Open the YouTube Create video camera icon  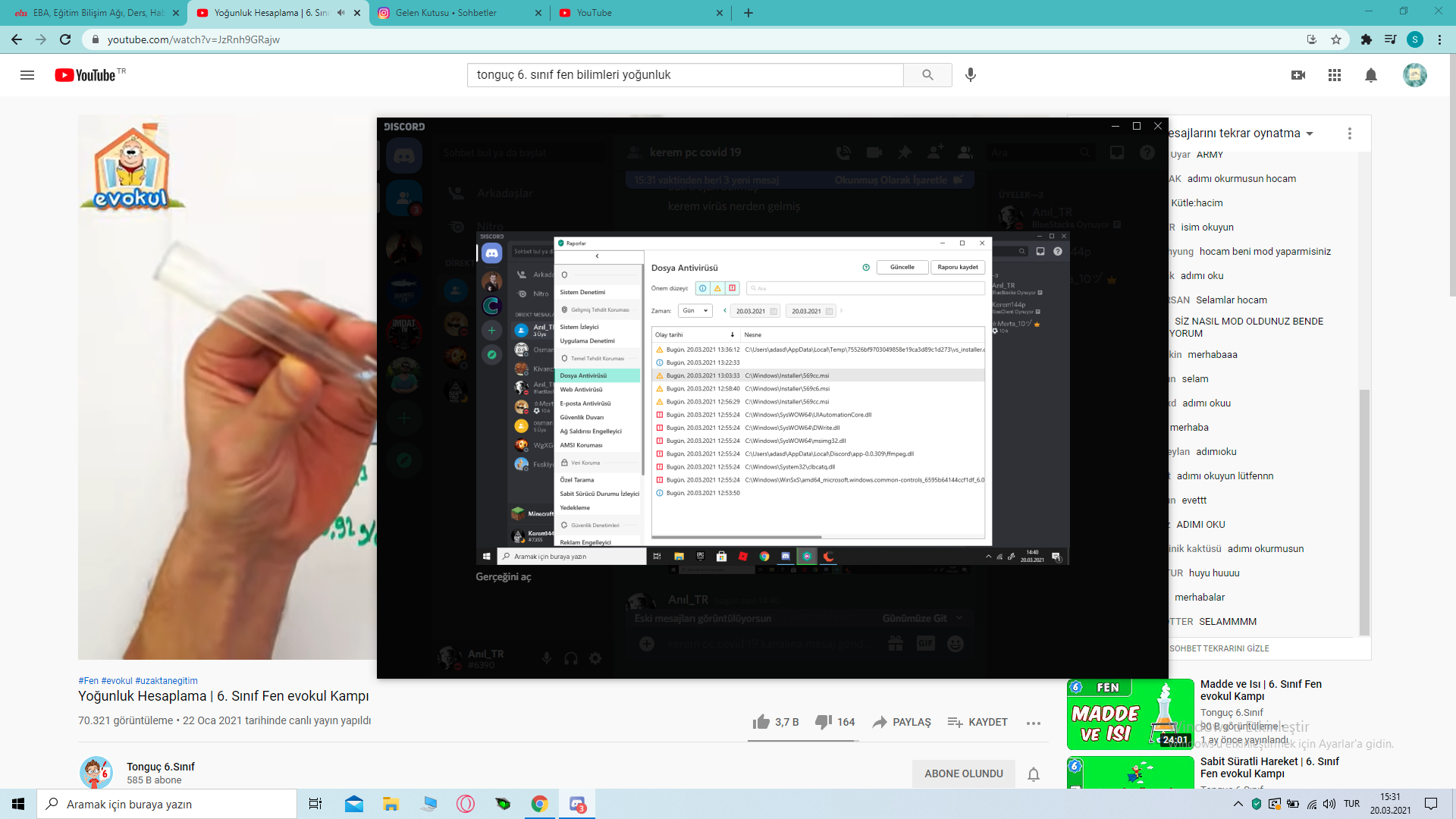(1298, 75)
